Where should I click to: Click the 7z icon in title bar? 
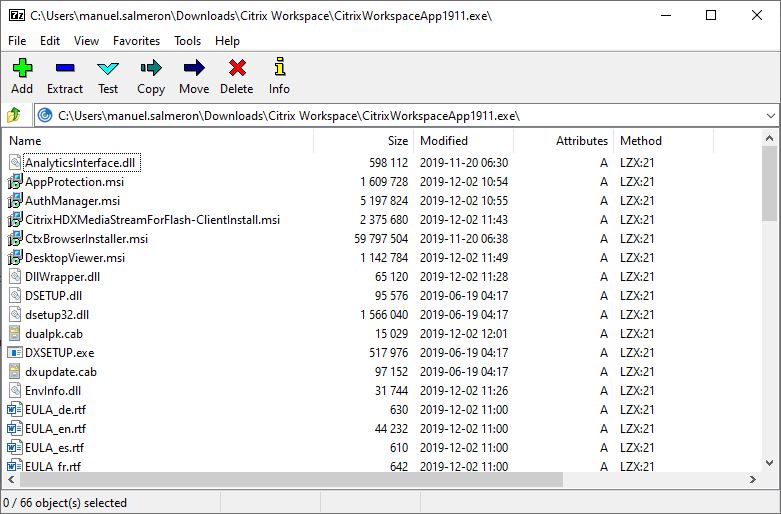(x=16, y=15)
